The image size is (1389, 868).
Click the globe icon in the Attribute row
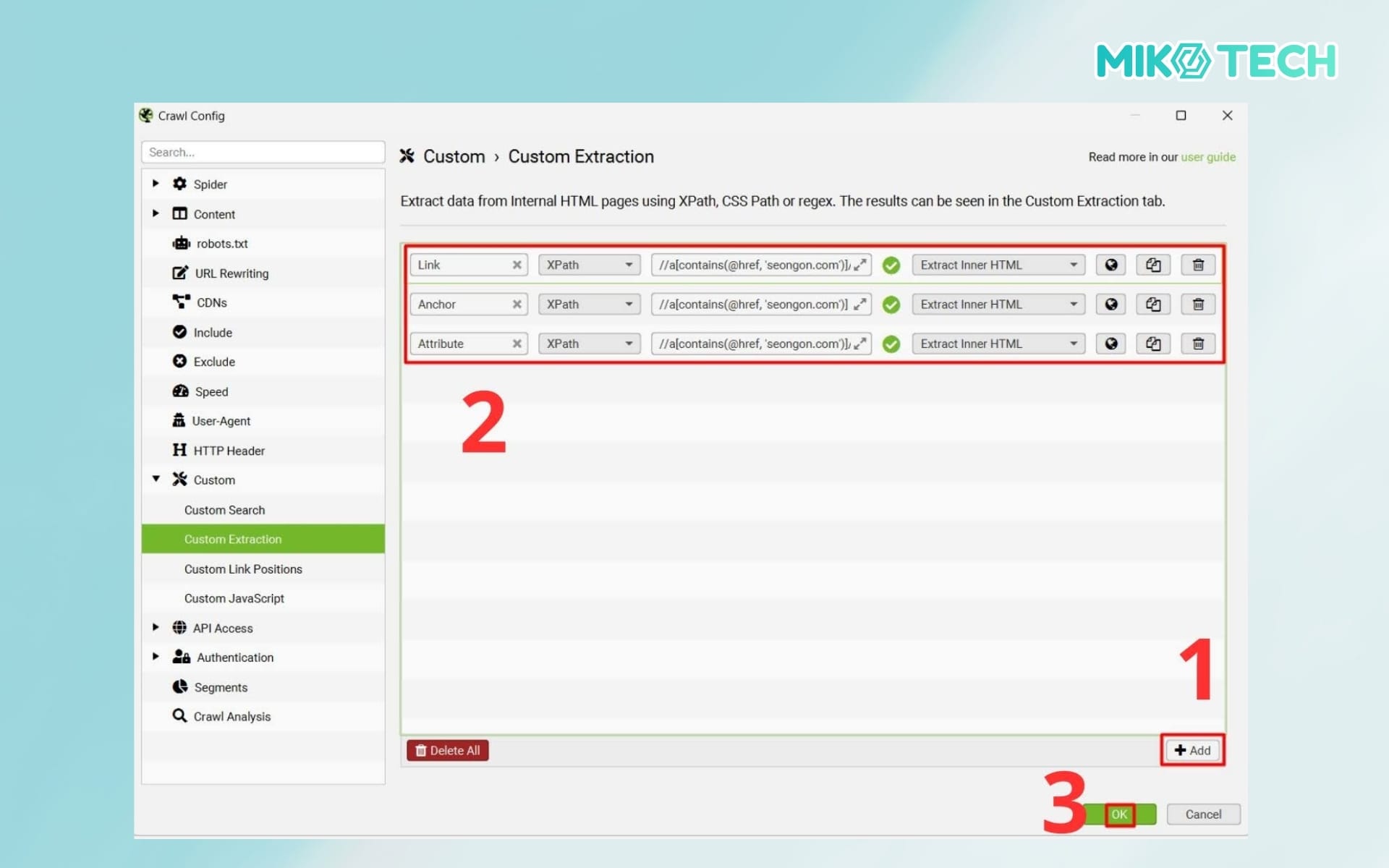point(1110,344)
